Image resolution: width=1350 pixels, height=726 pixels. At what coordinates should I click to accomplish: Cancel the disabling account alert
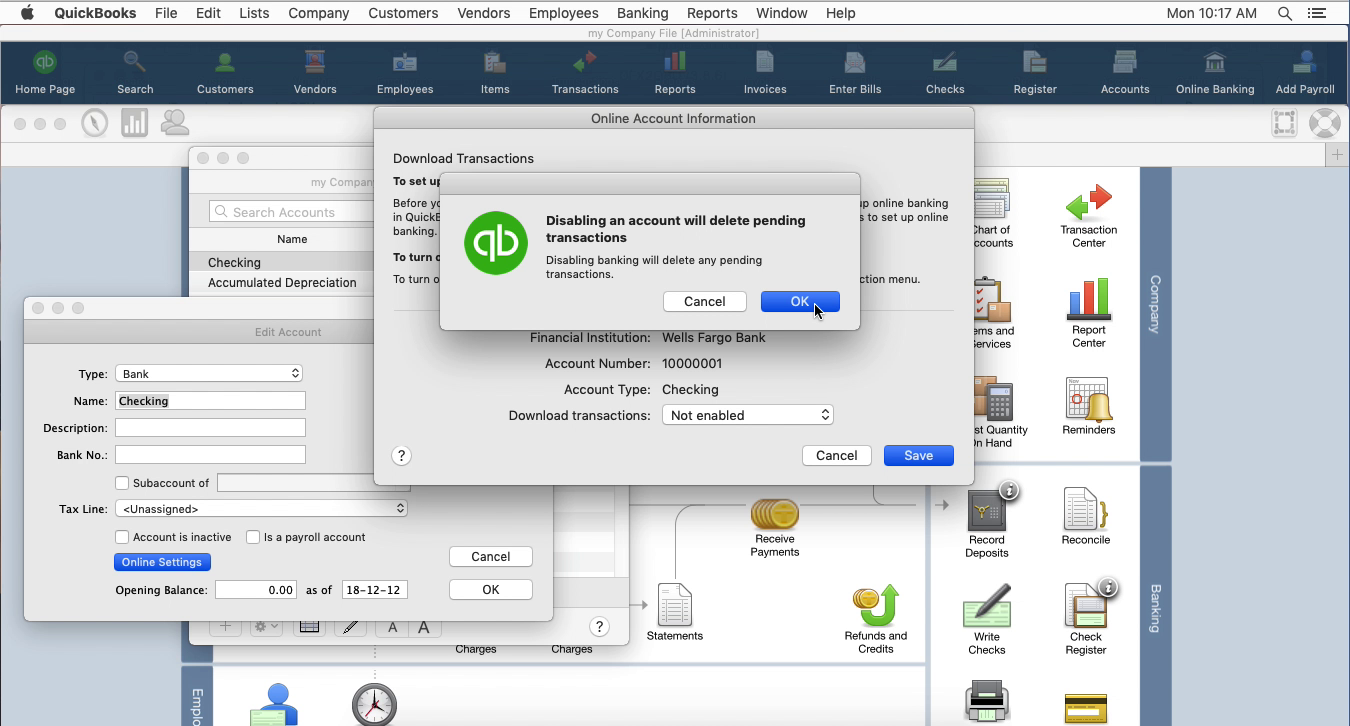click(x=705, y=301)
